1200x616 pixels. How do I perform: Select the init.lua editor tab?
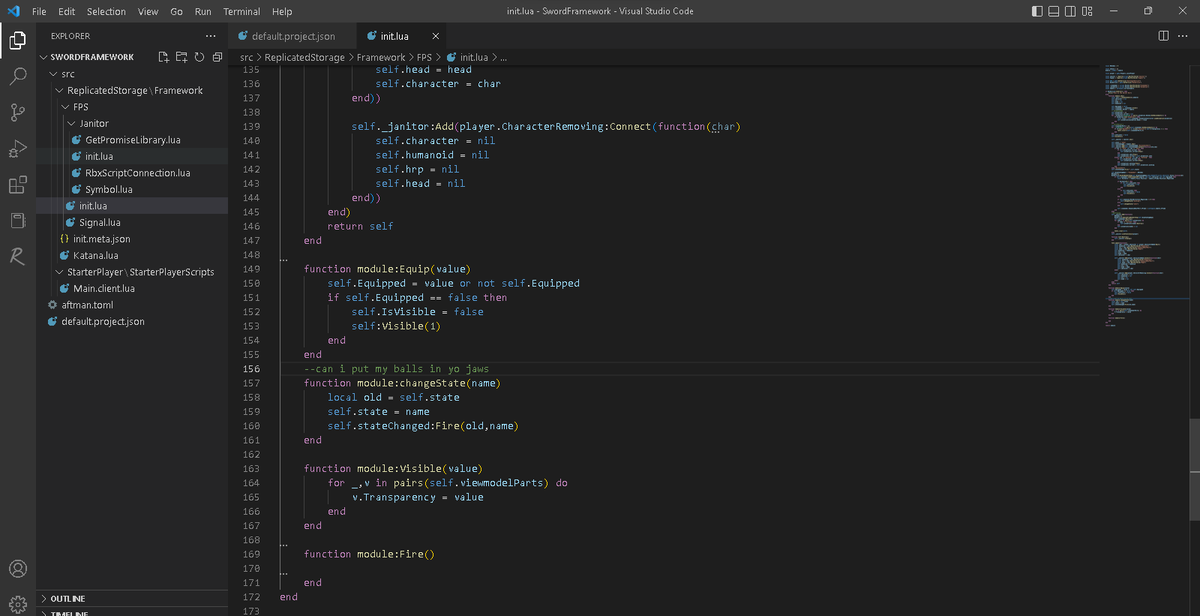coord(400,36)
